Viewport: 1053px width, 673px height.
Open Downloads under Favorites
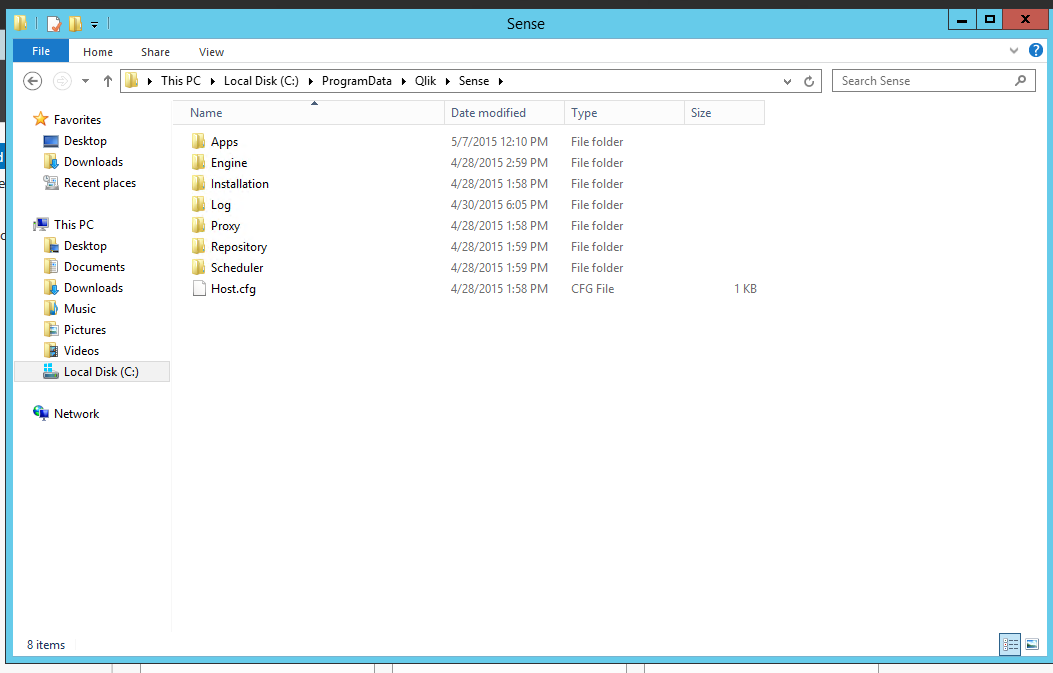(93, 162)
